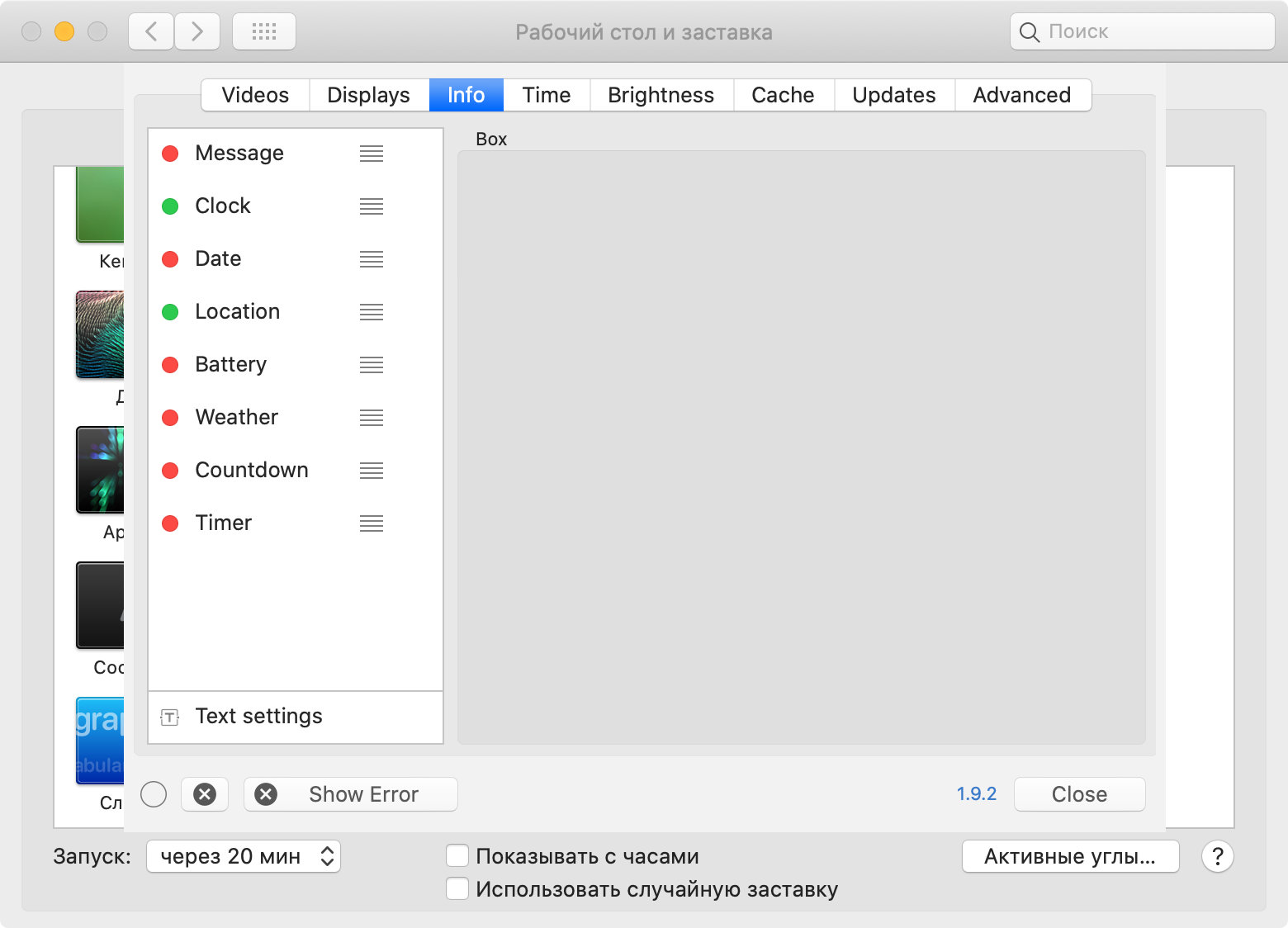
Task: Open the Запуск delay dropdown
Action: click(244, 856)
